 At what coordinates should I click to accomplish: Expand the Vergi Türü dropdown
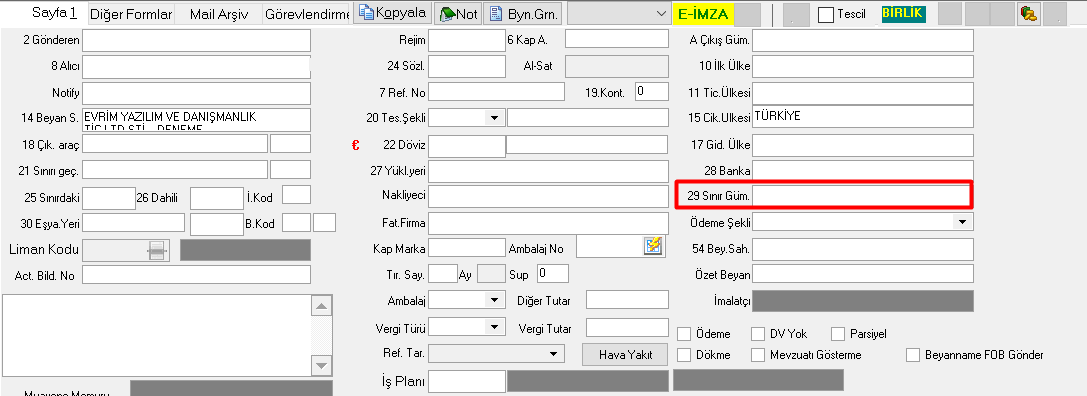[494, 327]
